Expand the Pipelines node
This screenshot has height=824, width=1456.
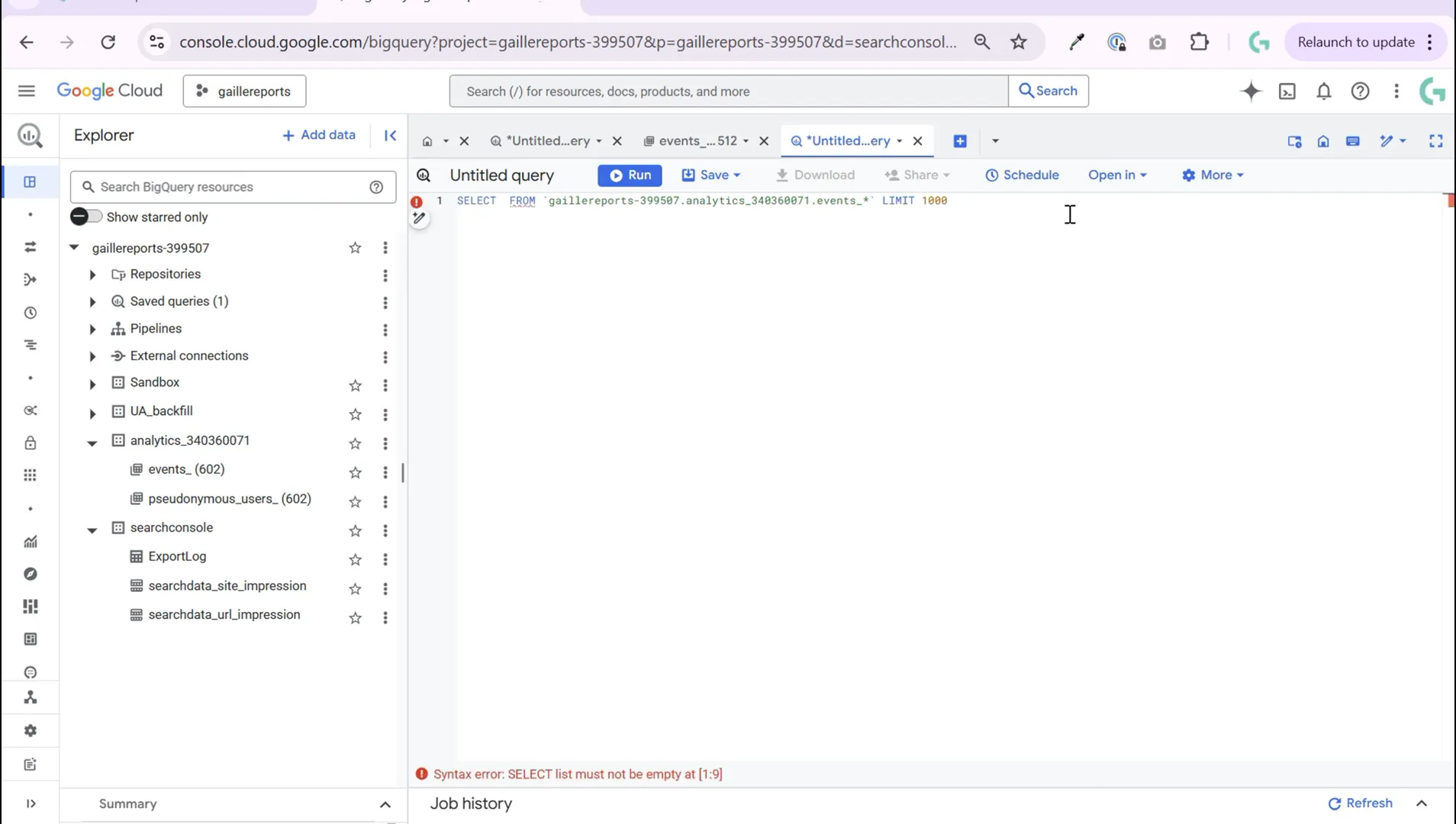pos(92,330)
